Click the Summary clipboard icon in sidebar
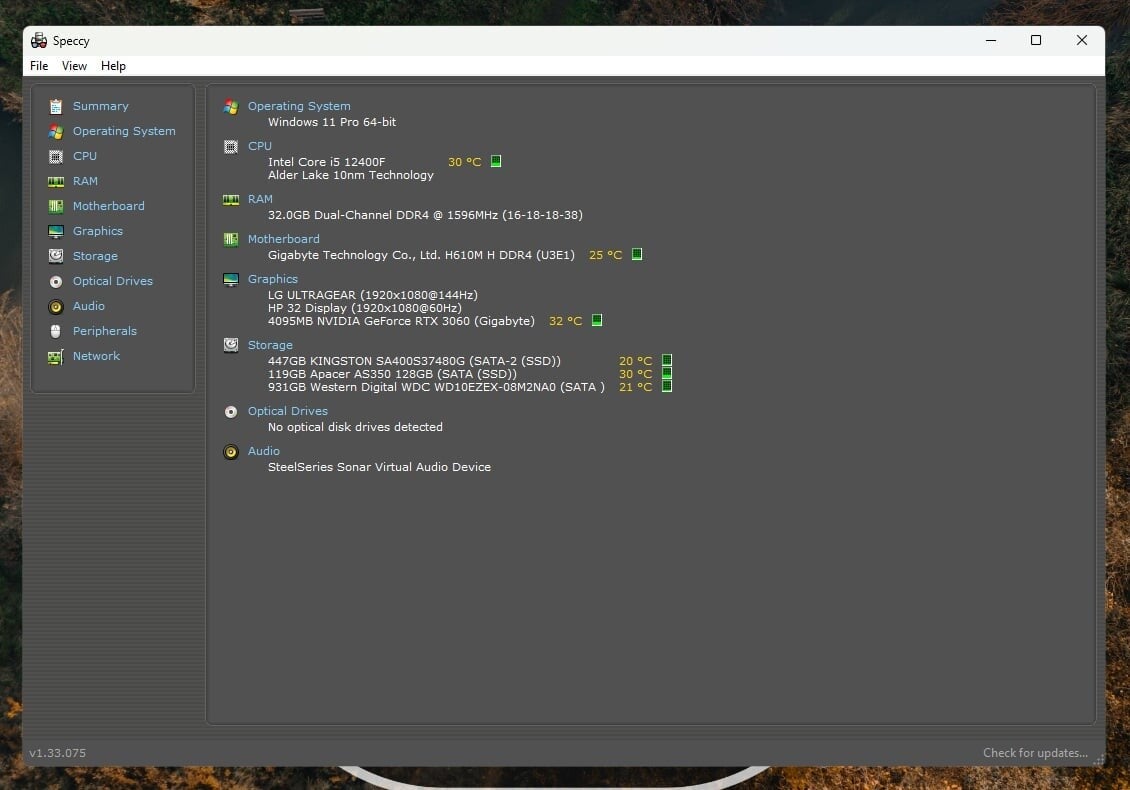 tap(56, 106)
